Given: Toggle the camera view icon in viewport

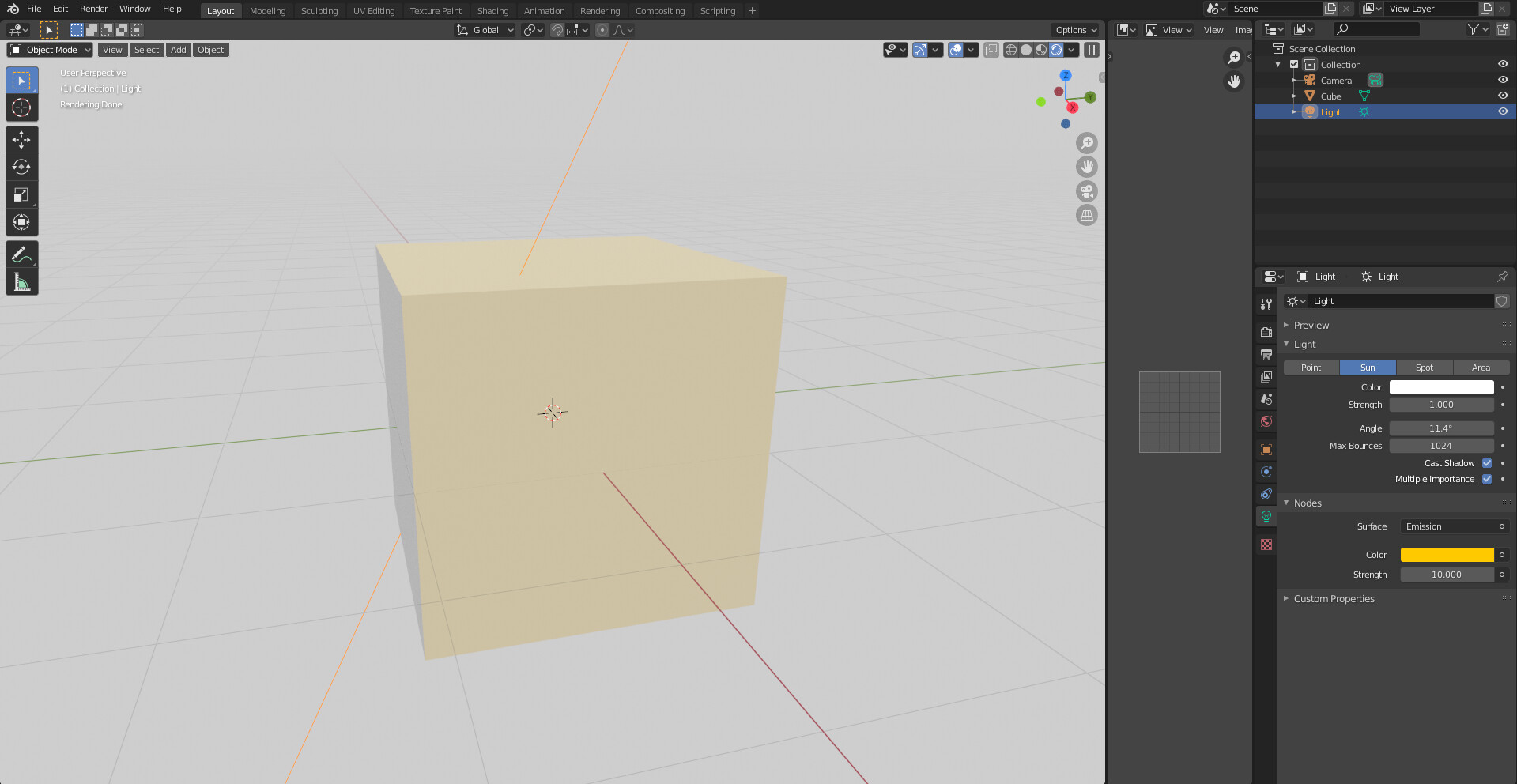Looking at the screenshot, I should click(x=1087, y=191).
